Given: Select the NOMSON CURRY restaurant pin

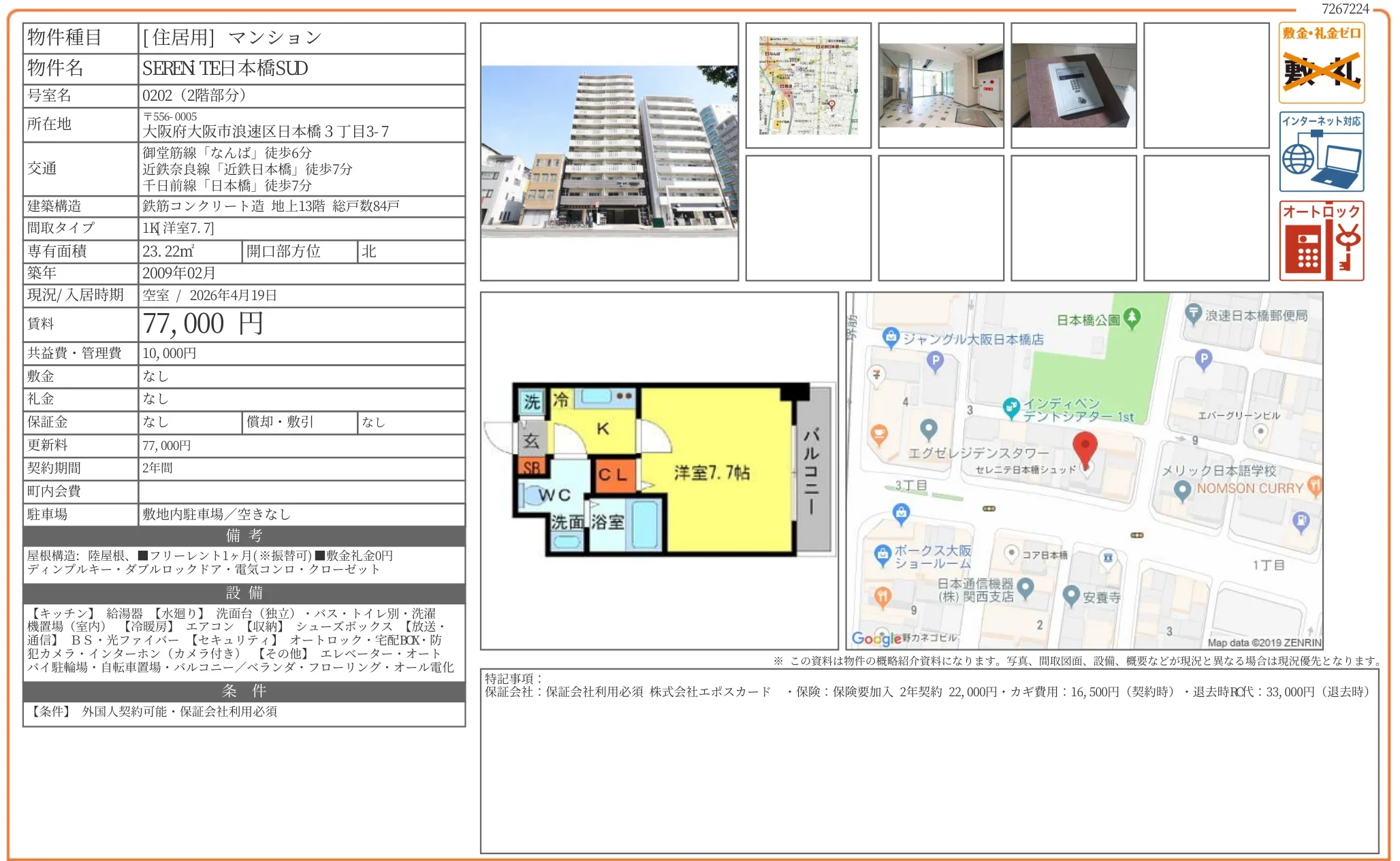Looking at the screenshot, I should (x=1183, y=489).
